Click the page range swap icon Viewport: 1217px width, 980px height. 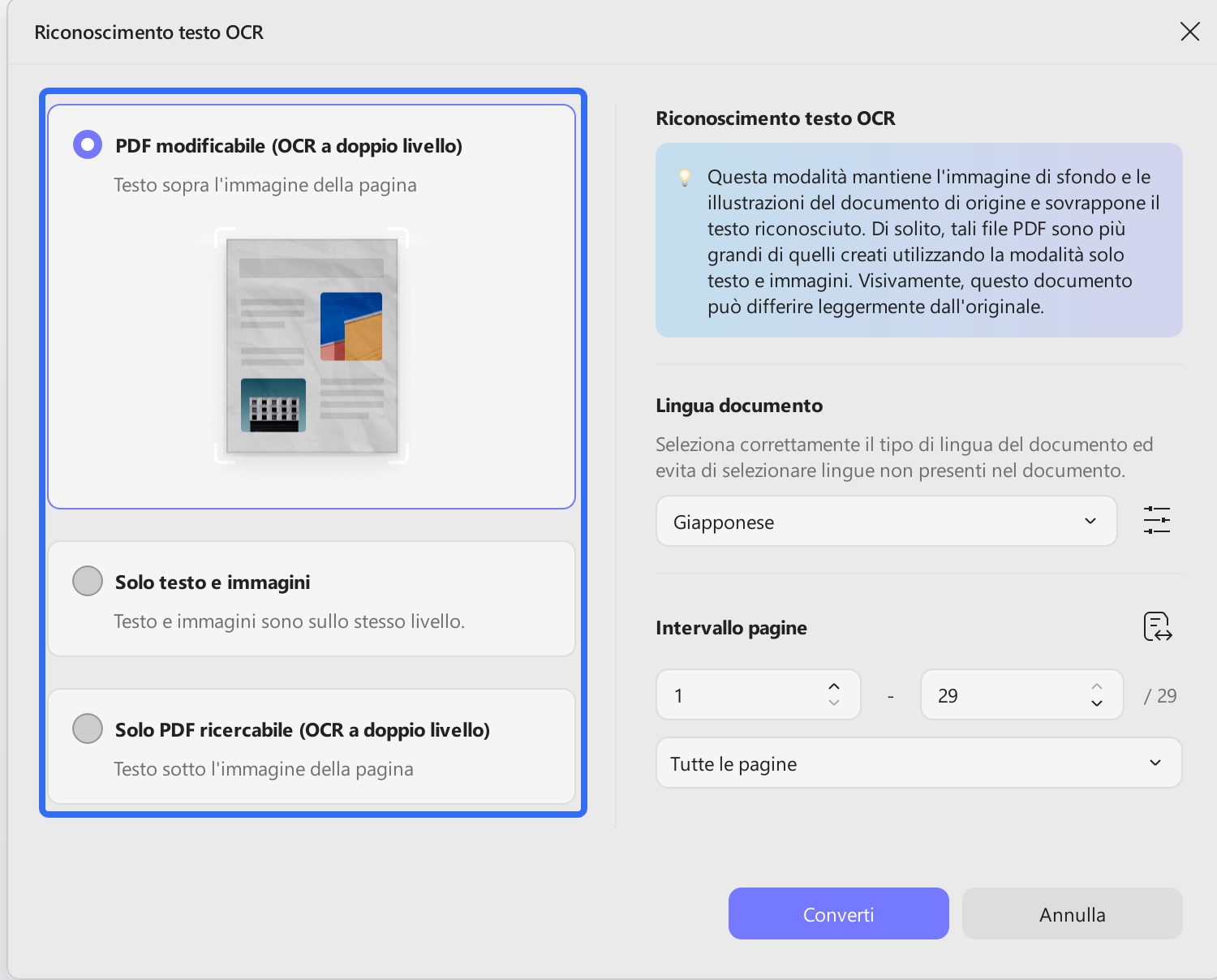1158,626
